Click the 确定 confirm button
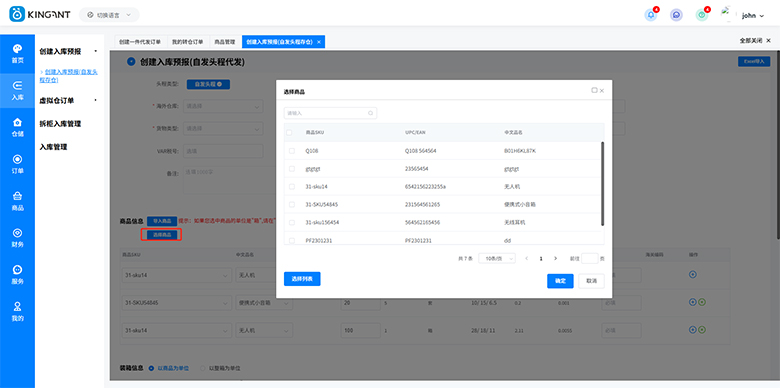 click(x=560, y=281)
